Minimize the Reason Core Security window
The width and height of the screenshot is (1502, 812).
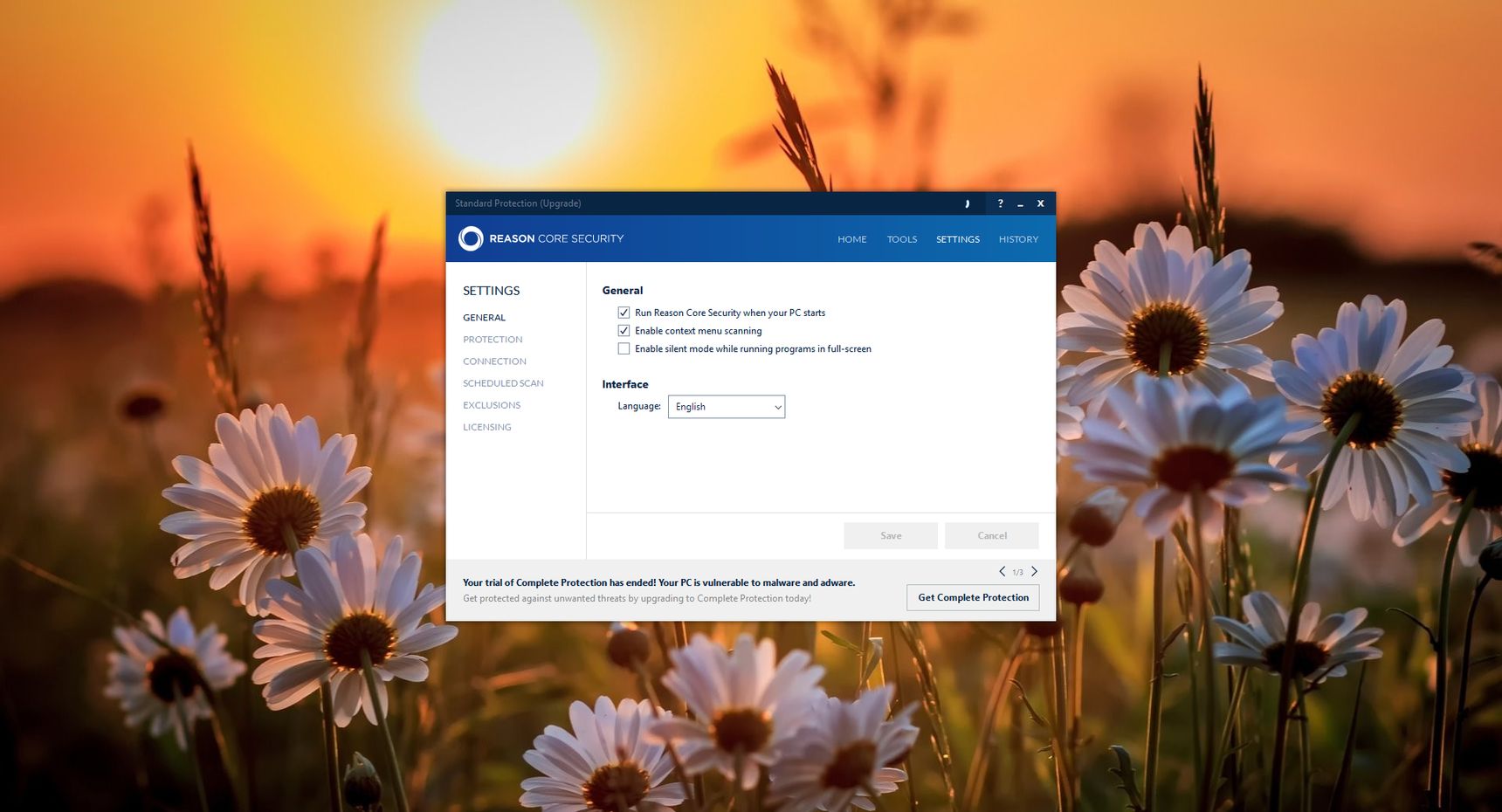1020,204
